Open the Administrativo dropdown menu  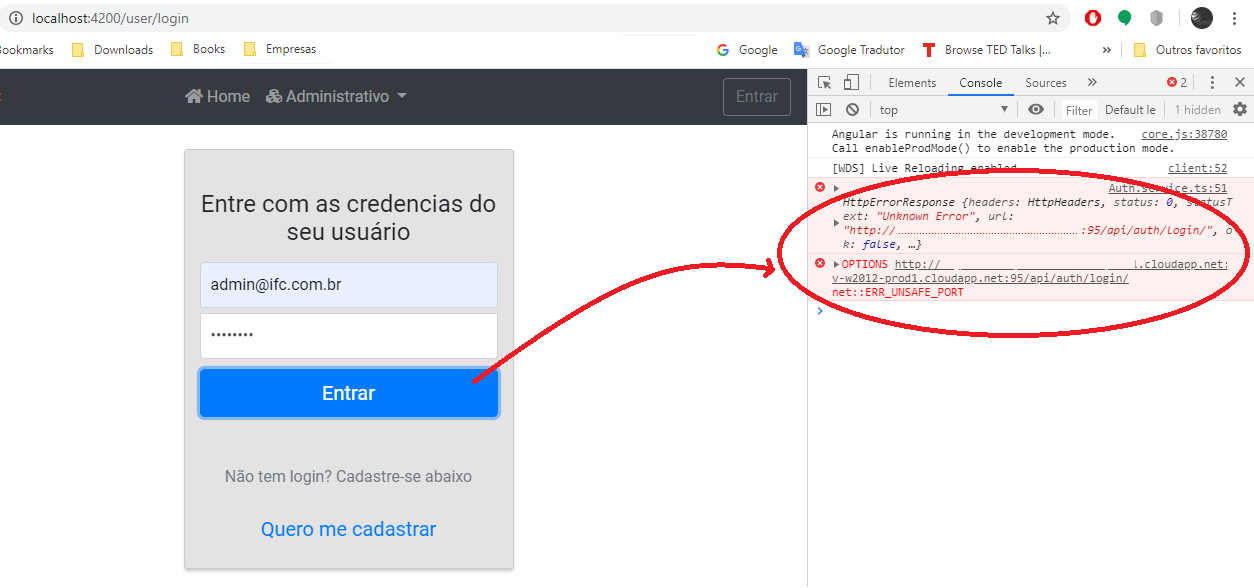(336, 96)
